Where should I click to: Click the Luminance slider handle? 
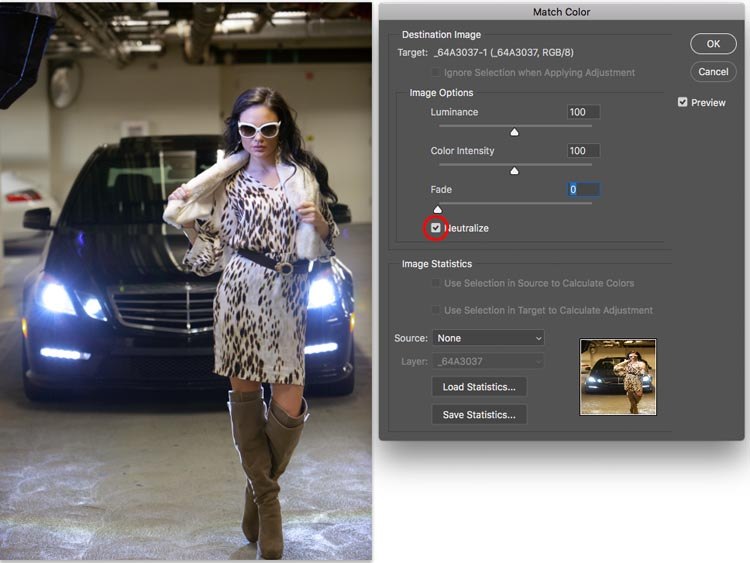[515, 132]
